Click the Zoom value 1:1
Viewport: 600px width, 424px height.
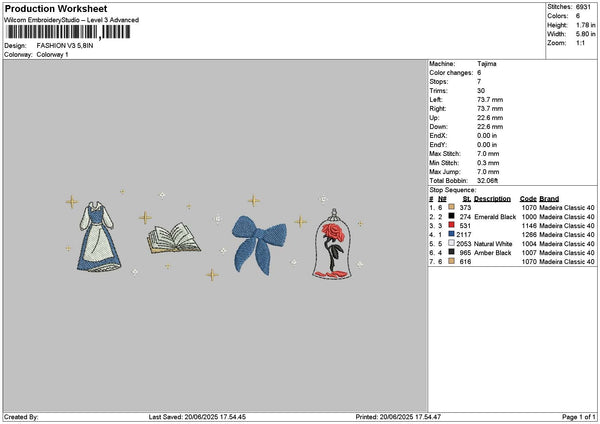coord(580,43)
